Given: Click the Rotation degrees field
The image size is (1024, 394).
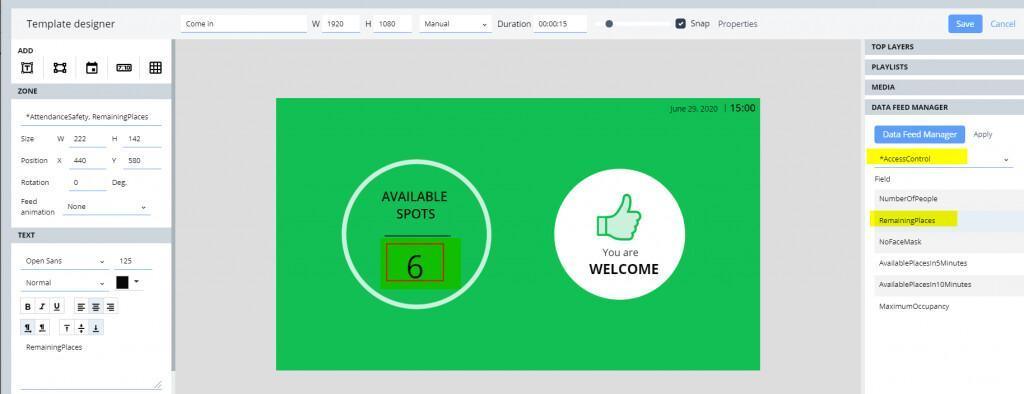Looking at the screenshot, I should [x=87, y=182].
